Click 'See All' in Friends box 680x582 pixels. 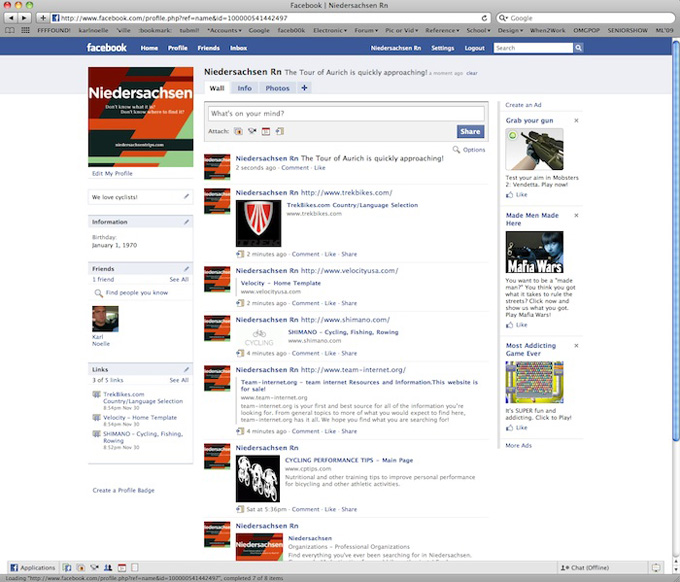point(179,279)
